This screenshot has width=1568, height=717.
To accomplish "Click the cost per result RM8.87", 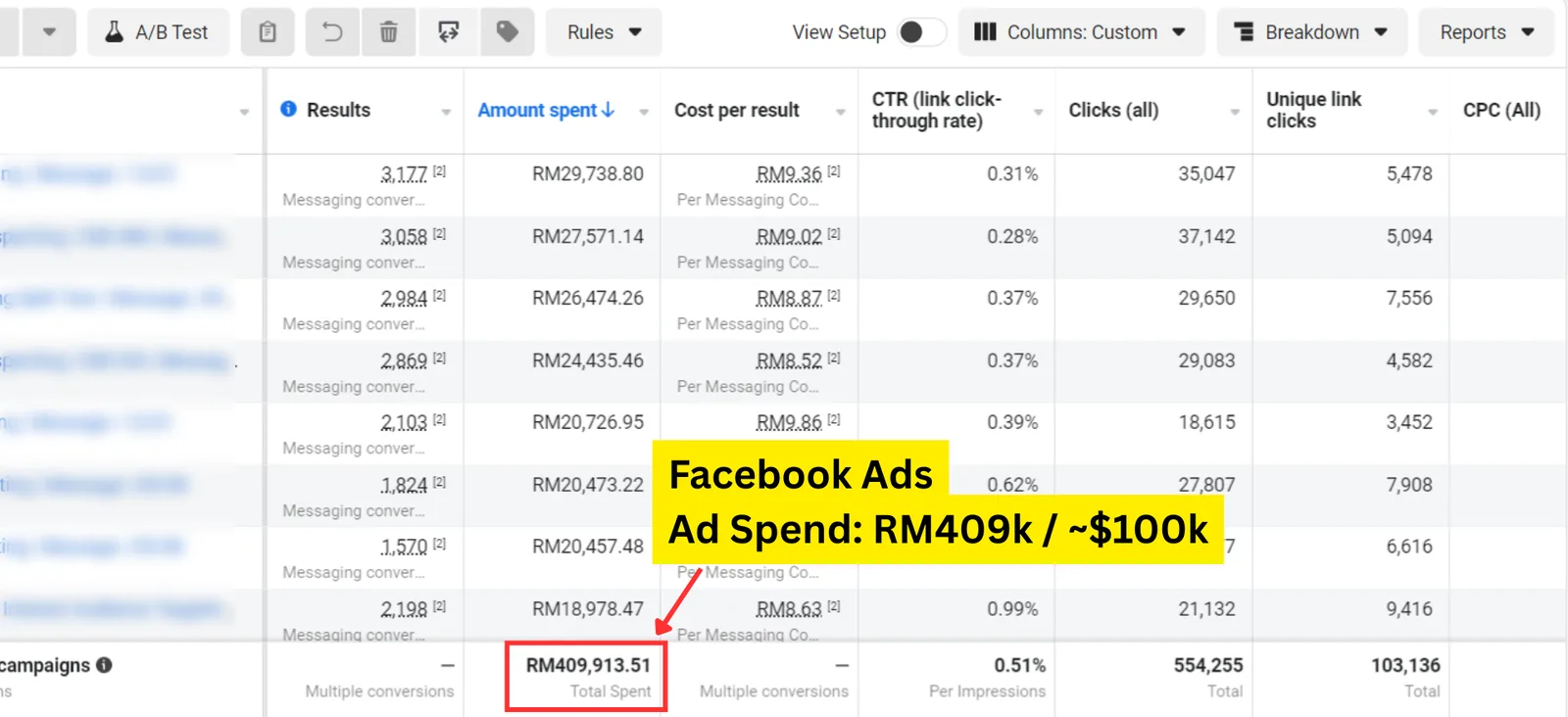I will click(x=789, y=299).
